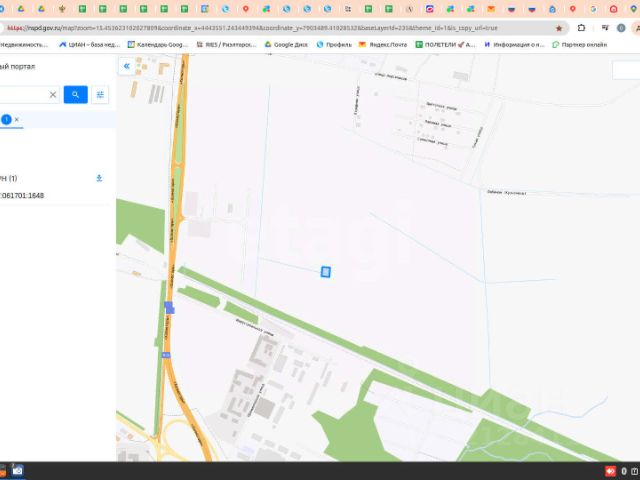Switch to the browser tab with the red house icon
Screen dimensions: 640x480
click(x=613, y=9)
